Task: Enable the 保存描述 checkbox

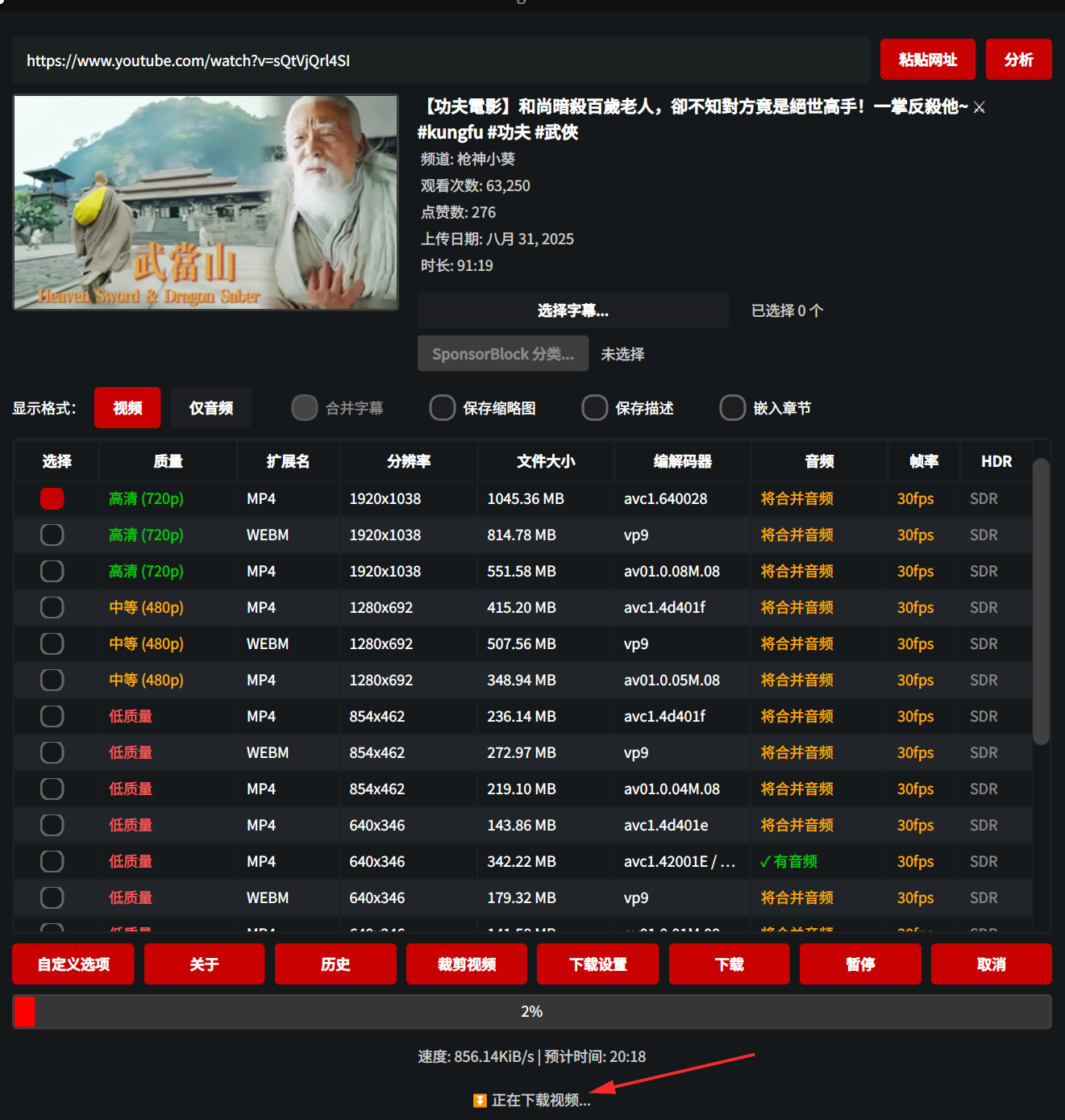Action: [595, 408]
